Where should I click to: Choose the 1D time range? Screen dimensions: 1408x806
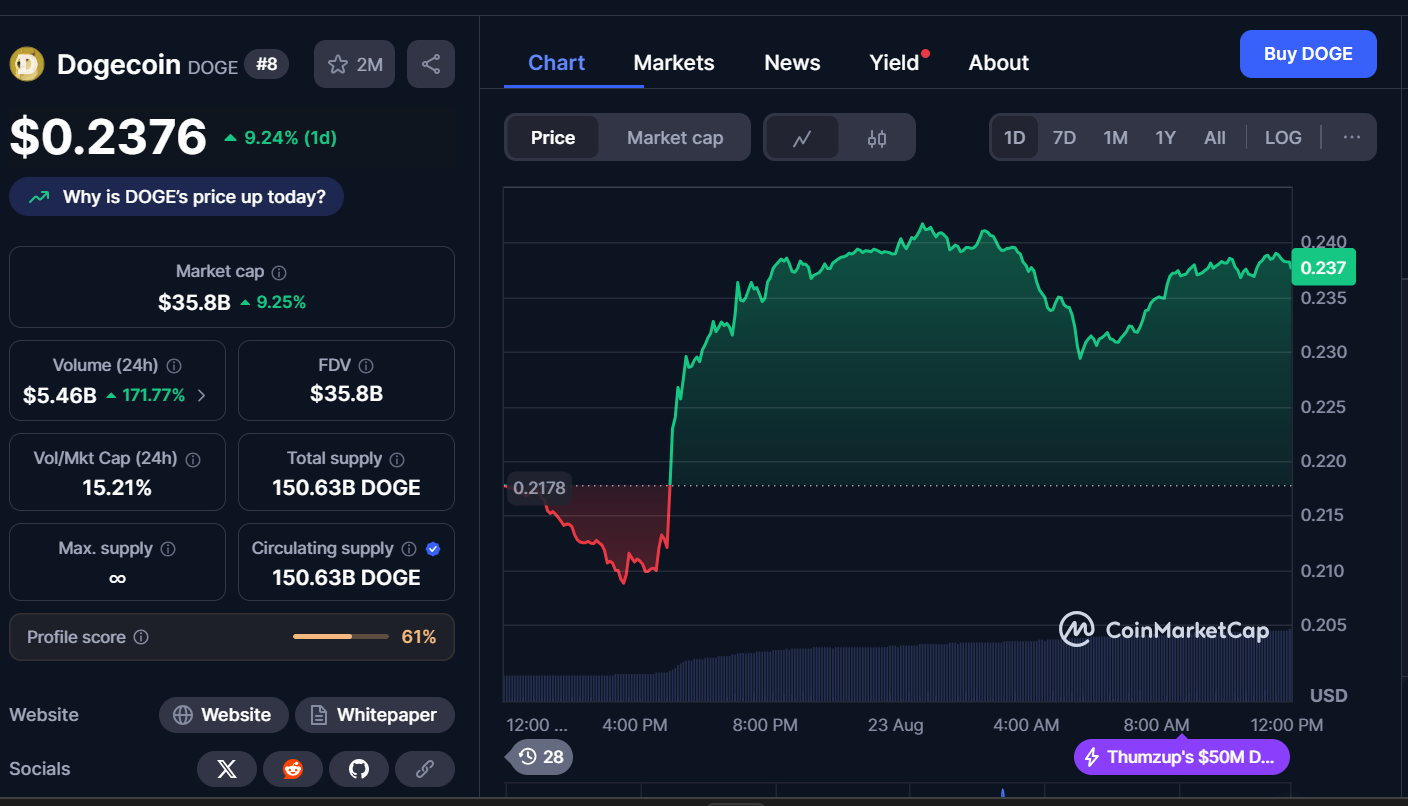pos(1015,137)
